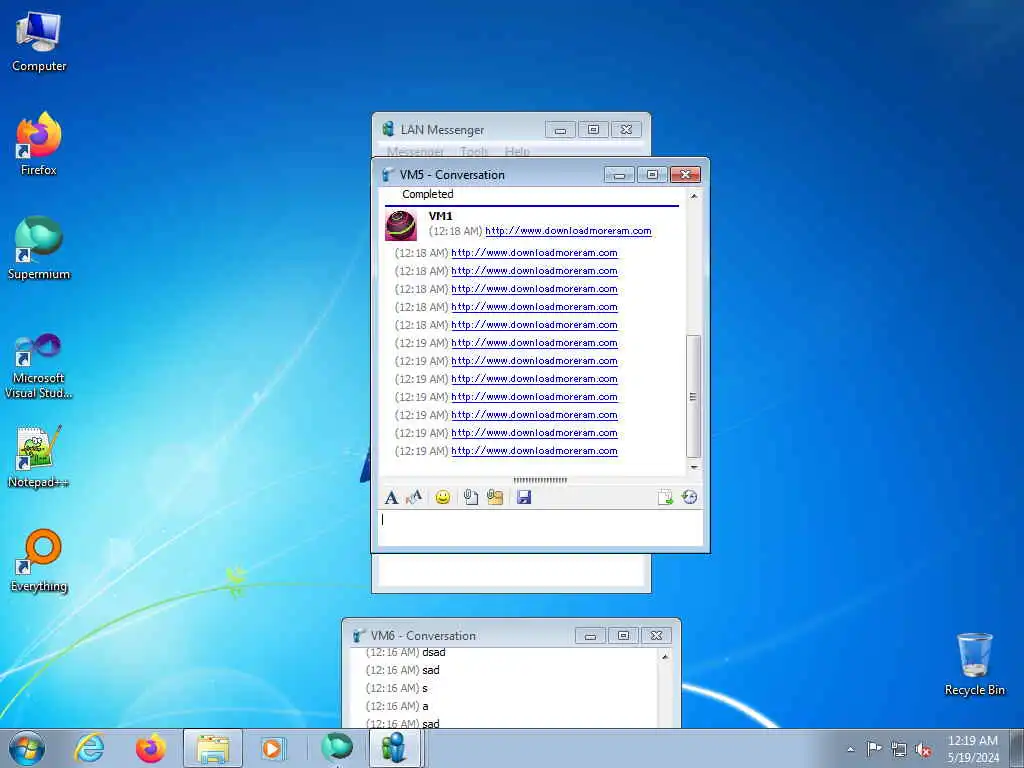Image resolution: width=1024 pixels, height=768 pixels.
Task: Choose font color in VM5 conversation toolbar
Action: tap(414, 498)
